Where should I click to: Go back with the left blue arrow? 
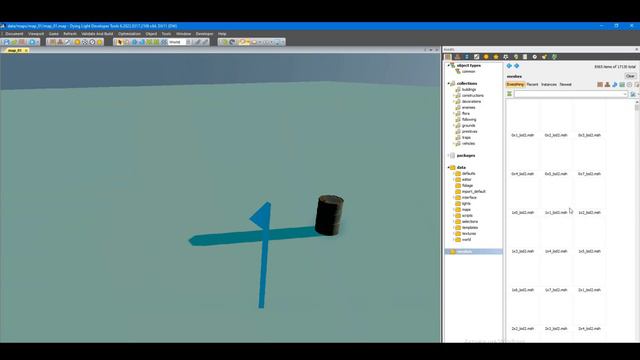pyautogui.click(x=509, y=66)
